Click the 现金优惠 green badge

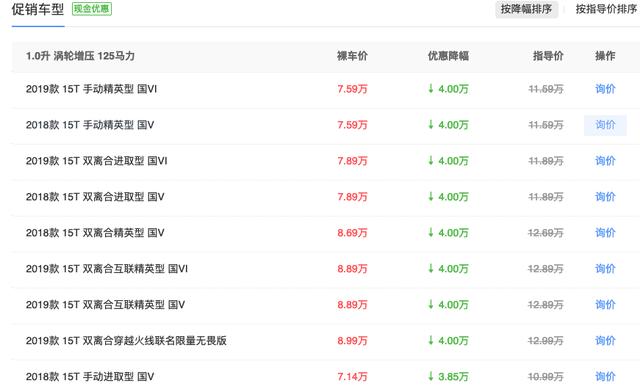pos(92,9)
